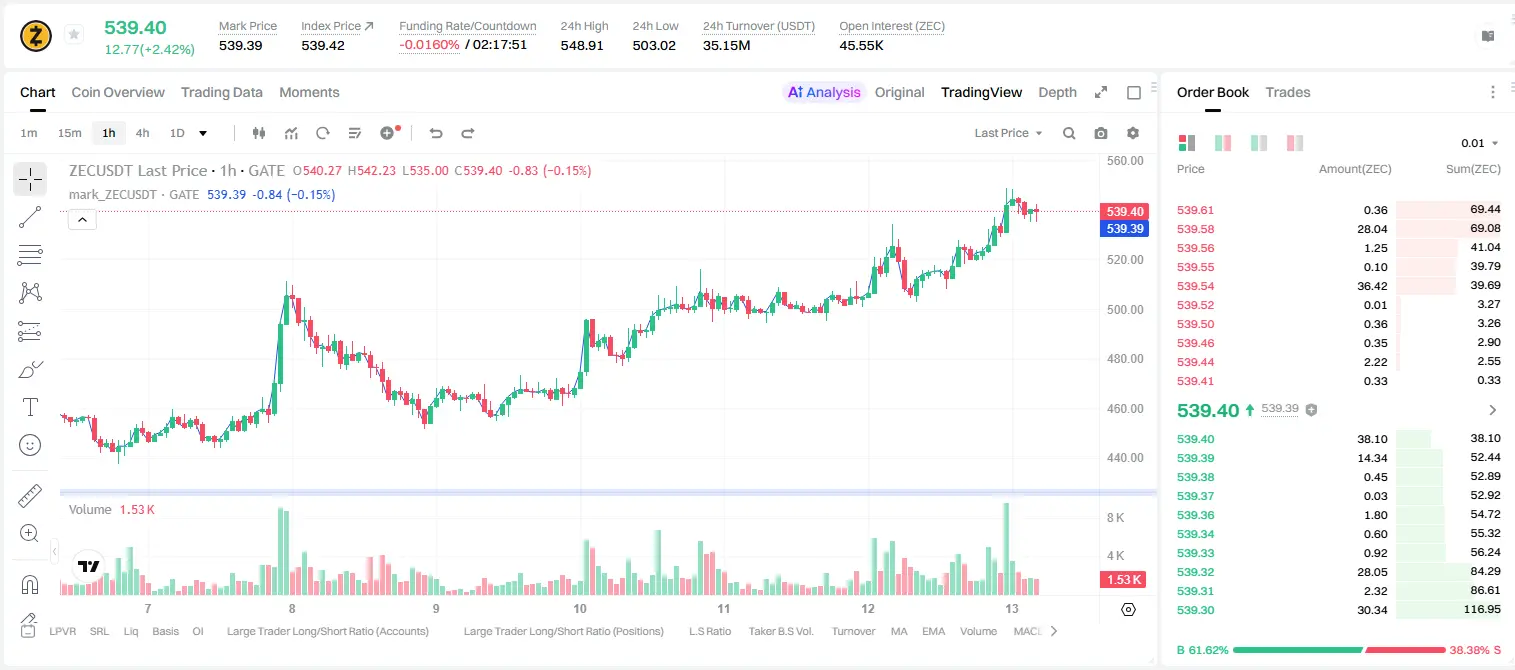
Task: Show only sell orders in order book
Action: click(x=1295, y=143)
